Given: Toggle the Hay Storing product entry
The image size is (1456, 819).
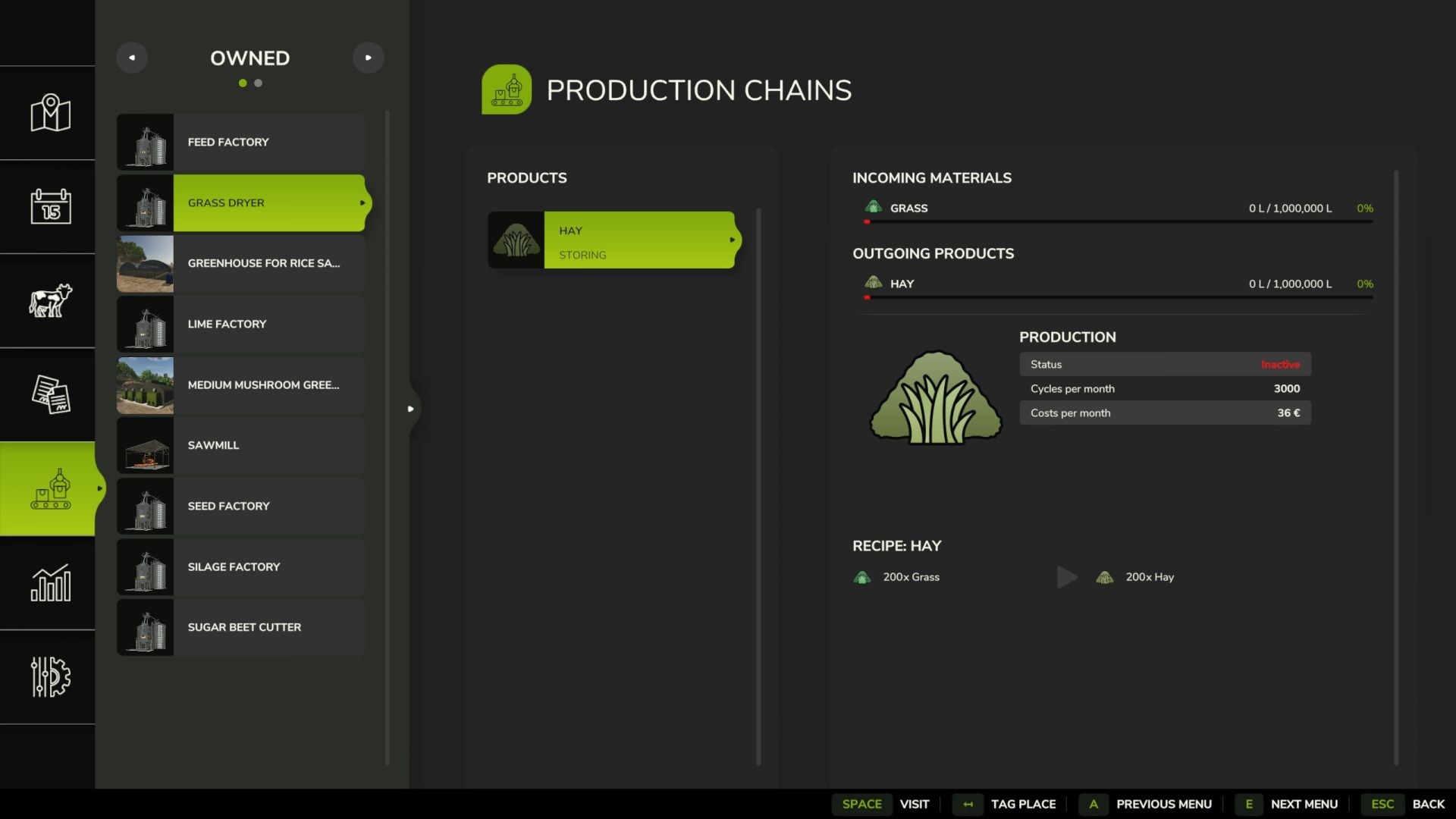Looking at the screenshot, I should [613, 240].
